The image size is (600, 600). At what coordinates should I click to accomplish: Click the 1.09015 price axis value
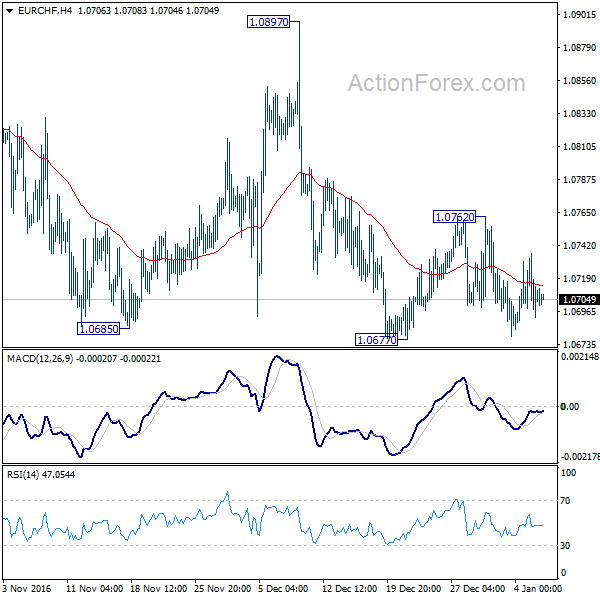point(579,15)
